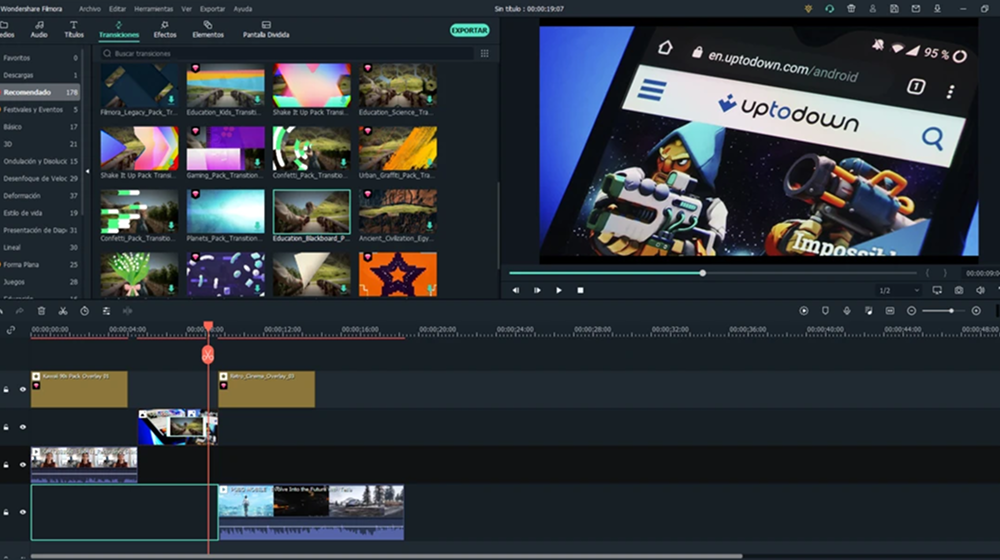This screenshot has height=560, width=1000.
Task: Open the Editar menu
Action: tap(117, 9)
